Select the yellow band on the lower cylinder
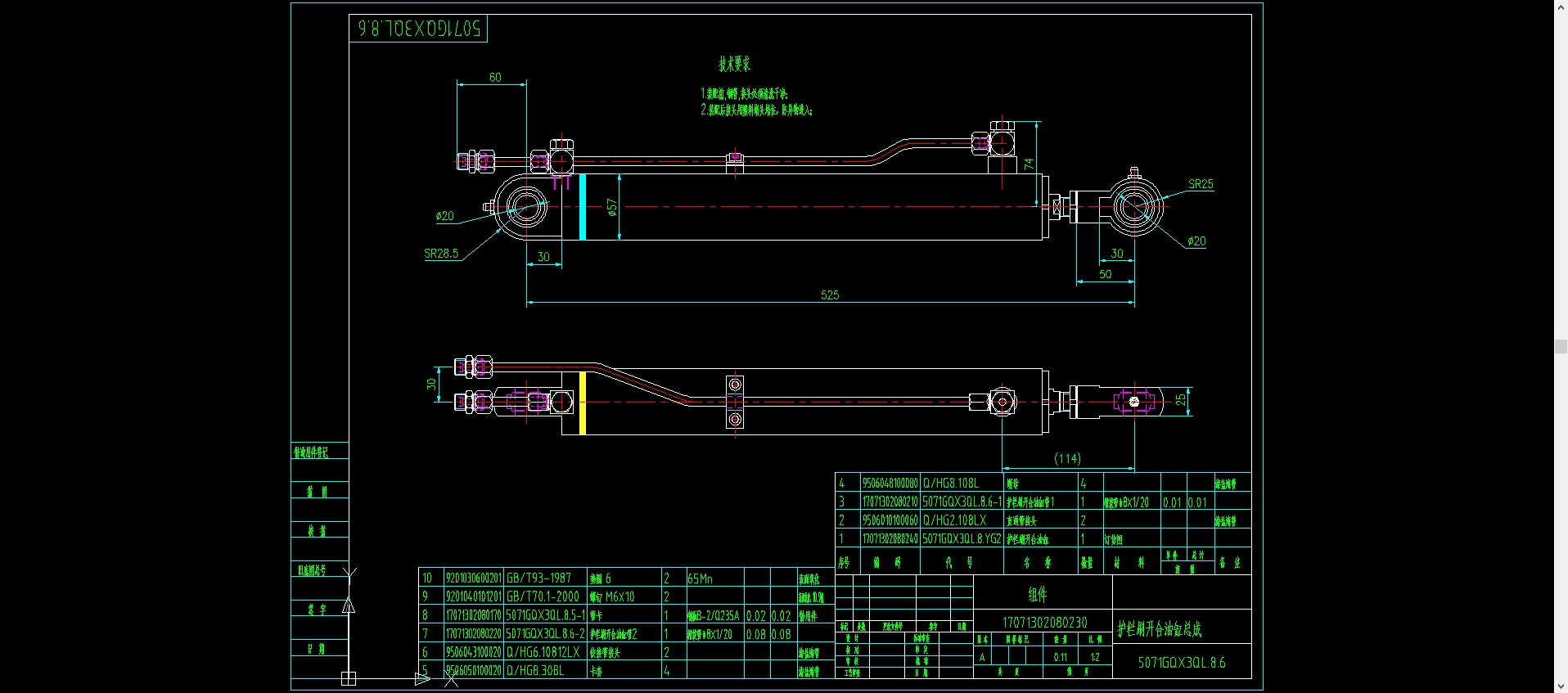 coord(583,403)
